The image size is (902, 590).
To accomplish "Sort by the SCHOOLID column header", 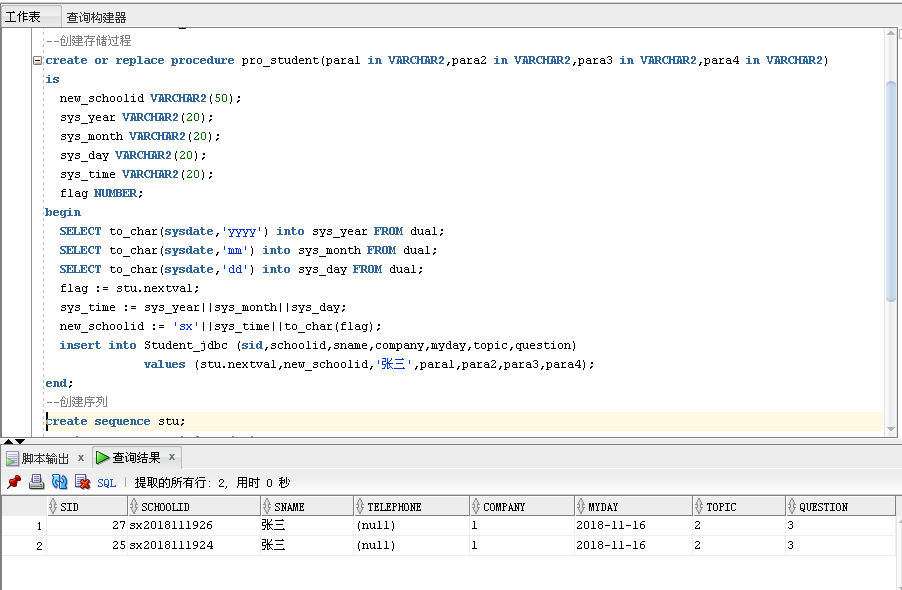I will point(165,507).
